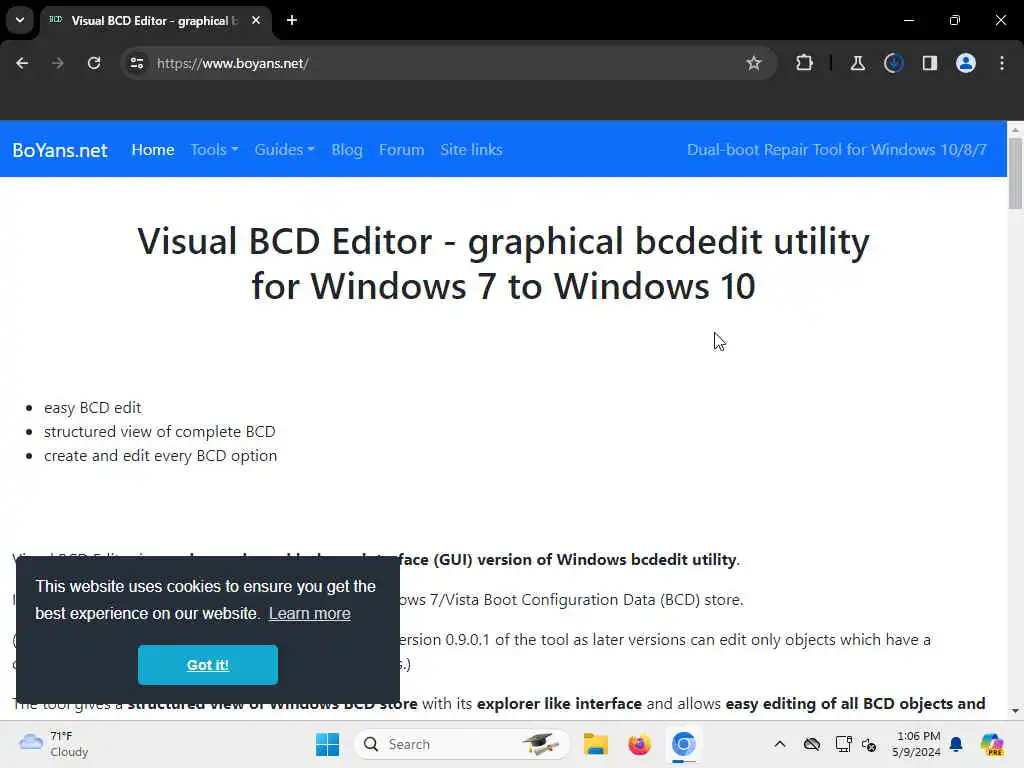Viewport: 1024px width, 768px height.
Task: Click the muted volume tray icon
Action: [x=869, y=744]
